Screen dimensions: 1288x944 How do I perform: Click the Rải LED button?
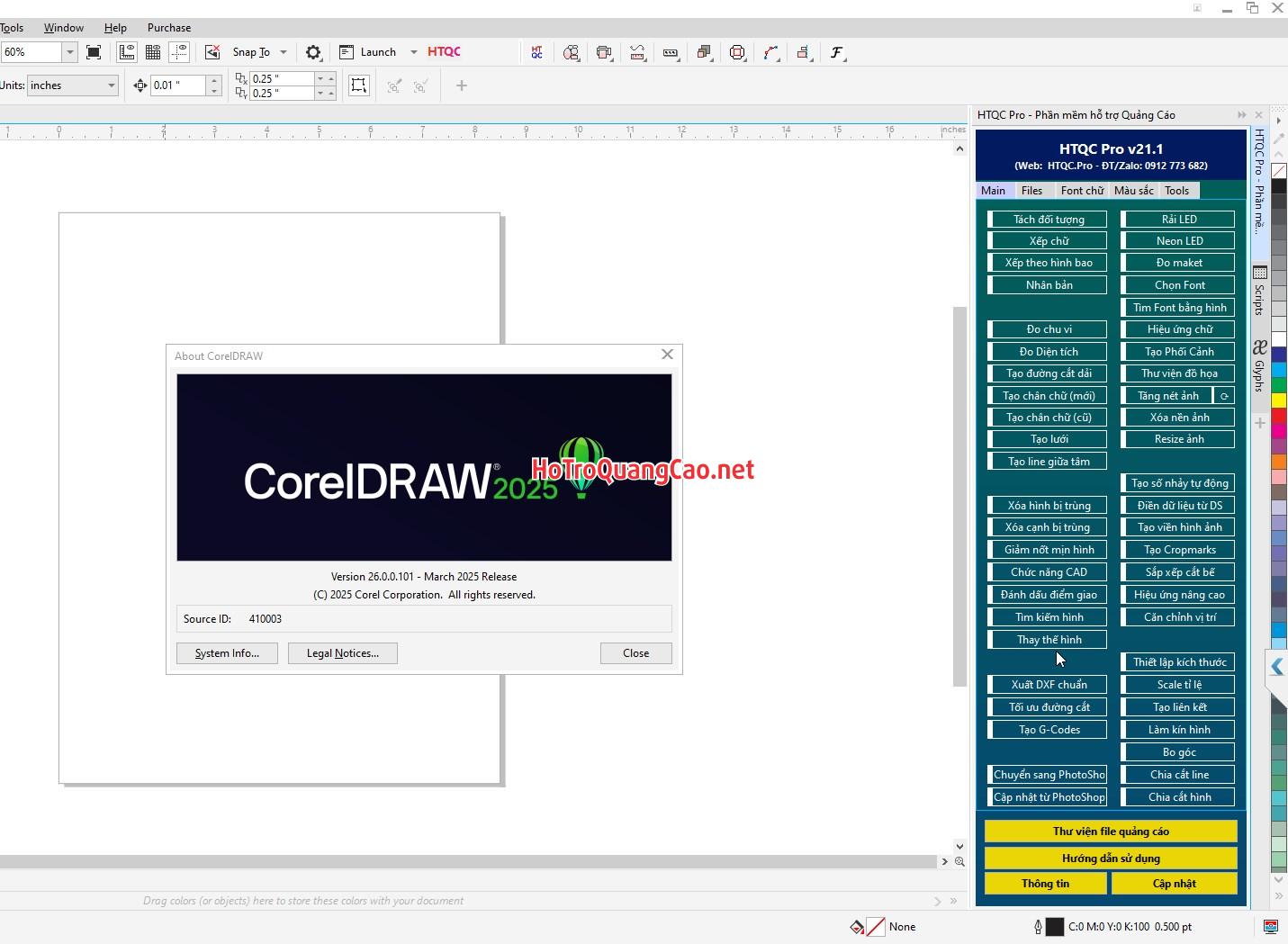coord(1178,220)
